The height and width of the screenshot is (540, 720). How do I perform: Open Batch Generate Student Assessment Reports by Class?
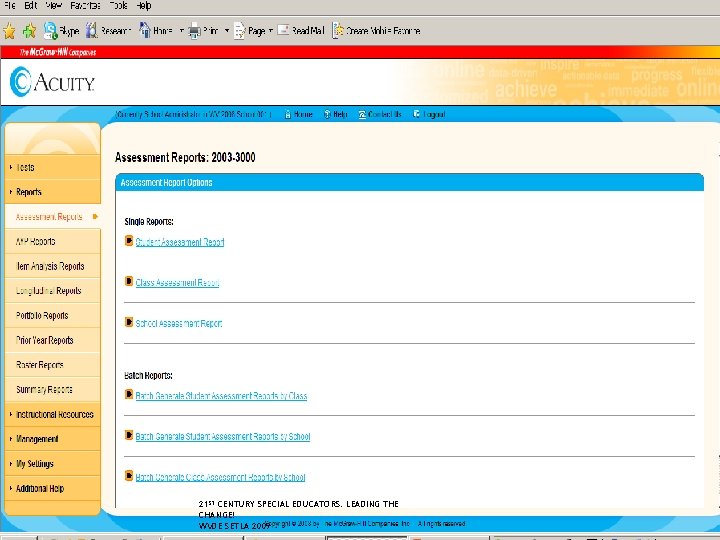221,396
